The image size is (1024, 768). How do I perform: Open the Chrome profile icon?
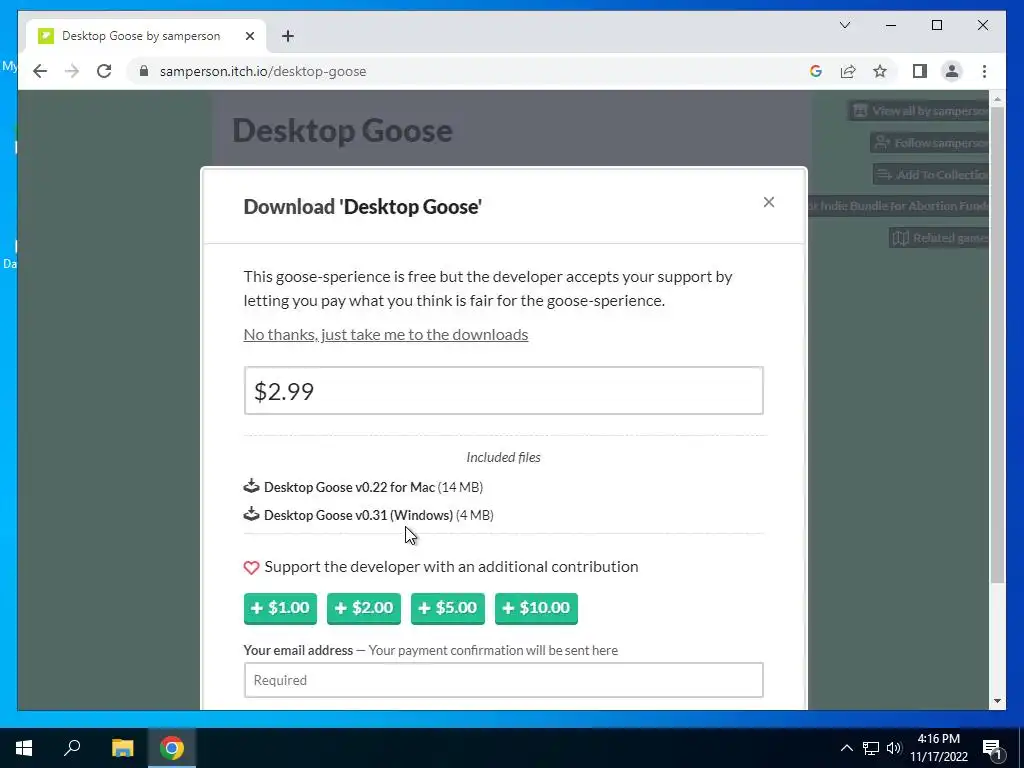click(952, 71)
